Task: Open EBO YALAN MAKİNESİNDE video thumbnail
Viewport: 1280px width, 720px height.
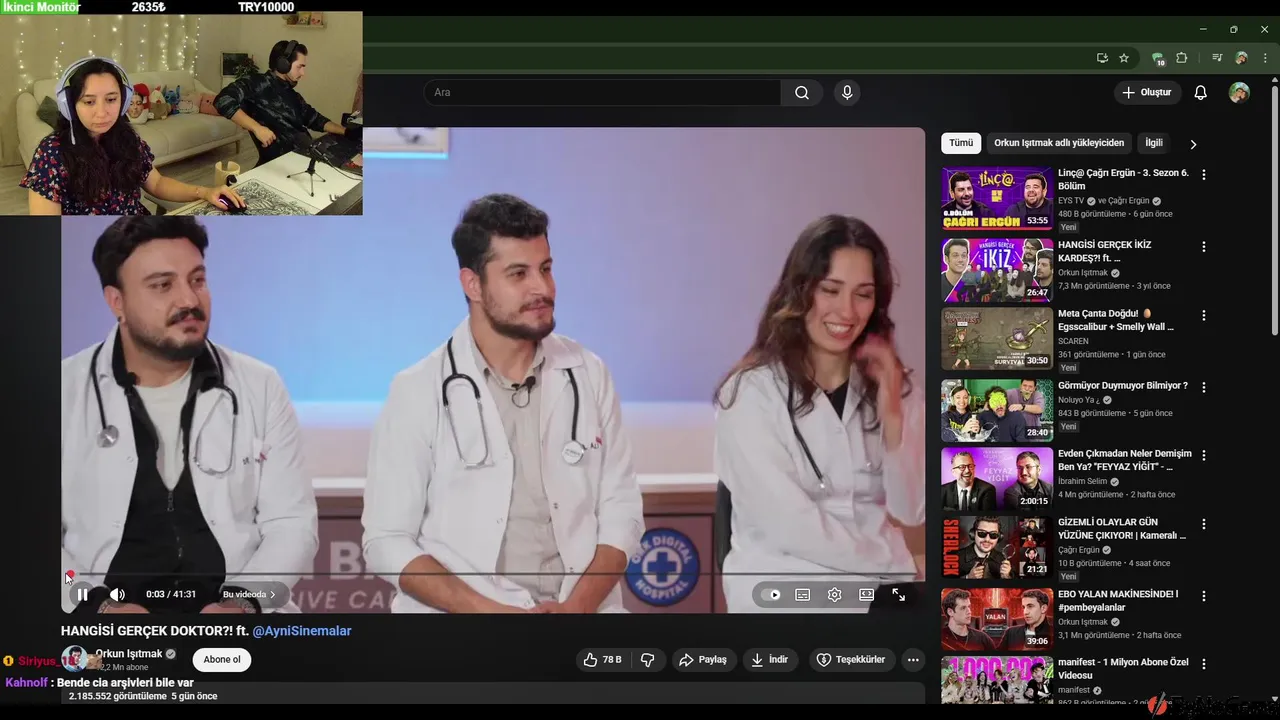Action: 997,618
